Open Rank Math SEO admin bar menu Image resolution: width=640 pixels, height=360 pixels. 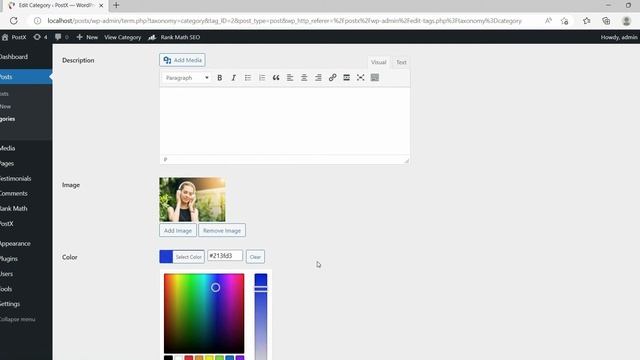174,37
